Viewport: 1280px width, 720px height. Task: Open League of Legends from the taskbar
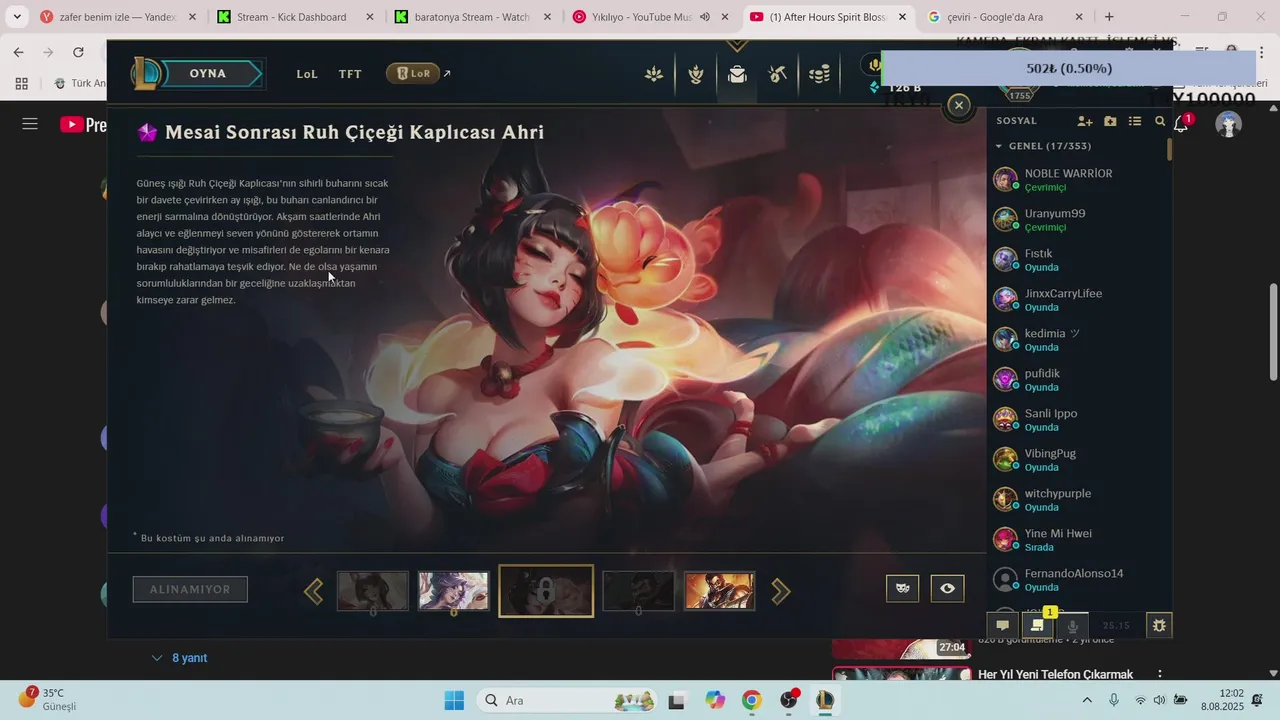[x=825, y=700]
